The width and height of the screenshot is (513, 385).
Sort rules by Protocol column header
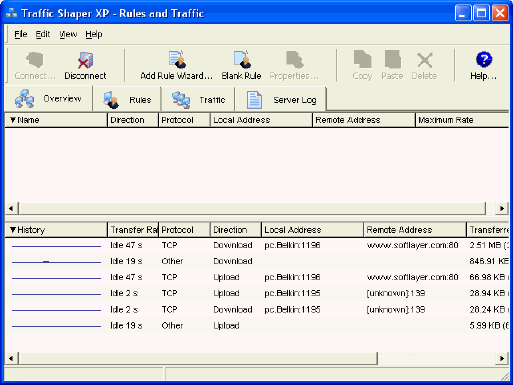184,120
